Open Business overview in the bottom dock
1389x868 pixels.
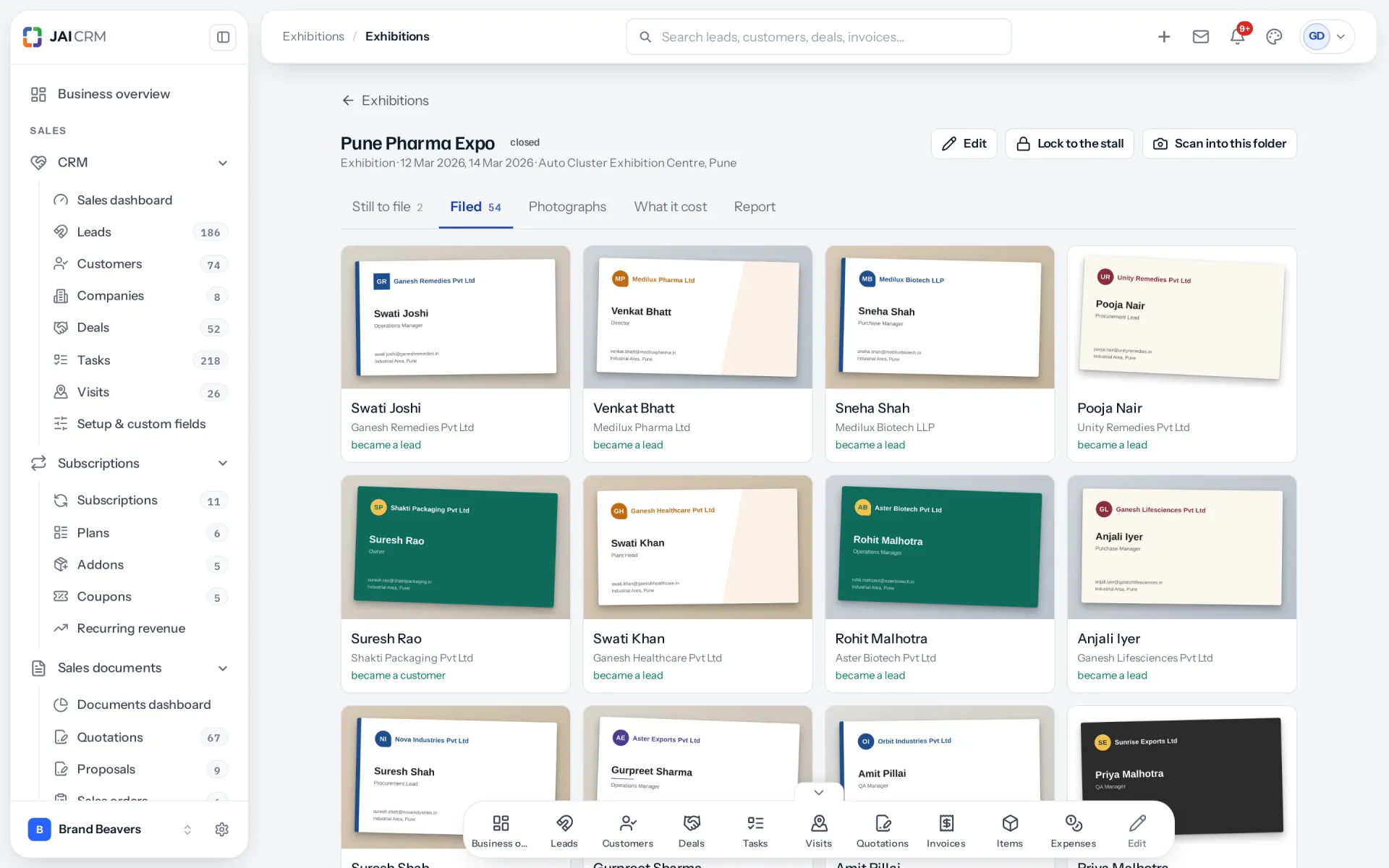click(500, 830)
